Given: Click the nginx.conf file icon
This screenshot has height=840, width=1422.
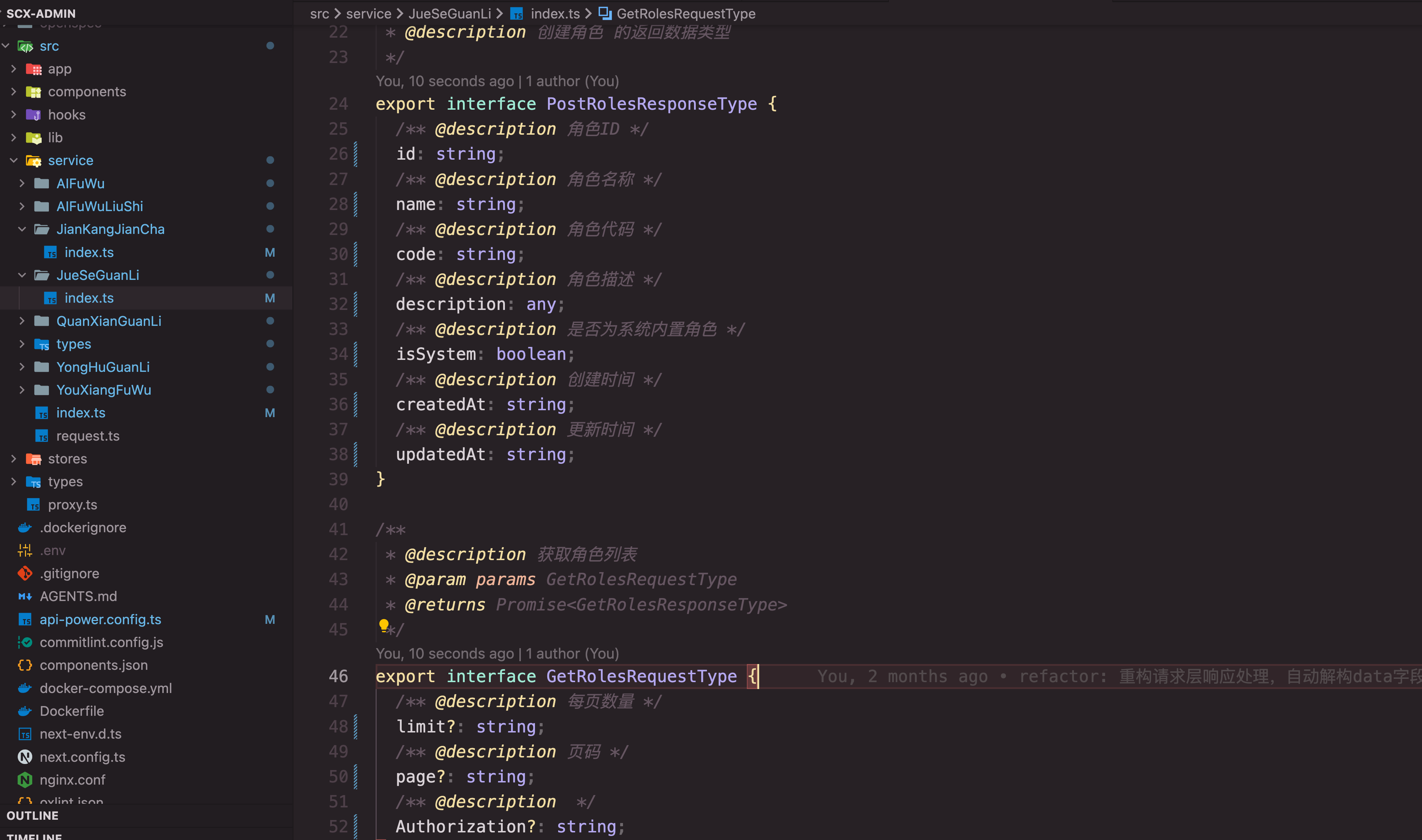Looking at the screenshot, I should pyautogui.click(x=25, y=780).
